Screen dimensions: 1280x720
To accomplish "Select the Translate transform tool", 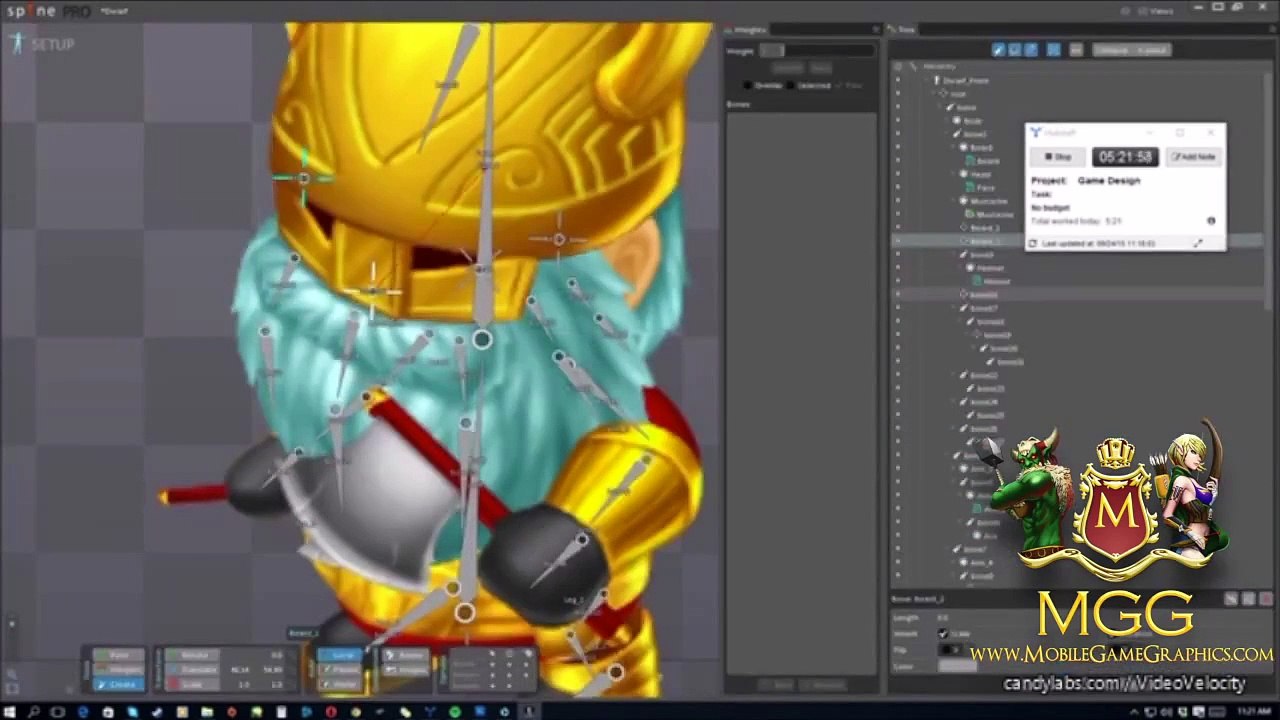I will coord(191,669).
